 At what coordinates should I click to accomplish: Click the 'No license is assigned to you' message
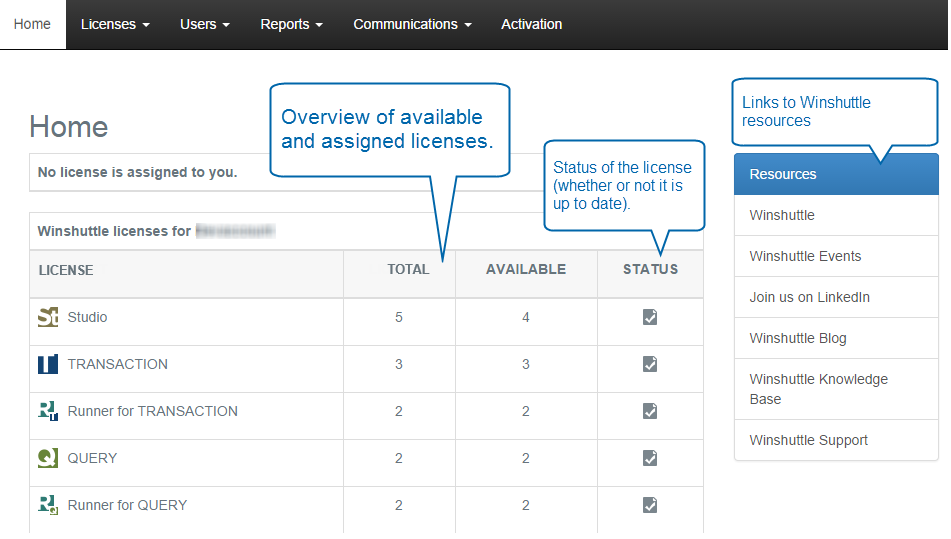coord(138,172)
